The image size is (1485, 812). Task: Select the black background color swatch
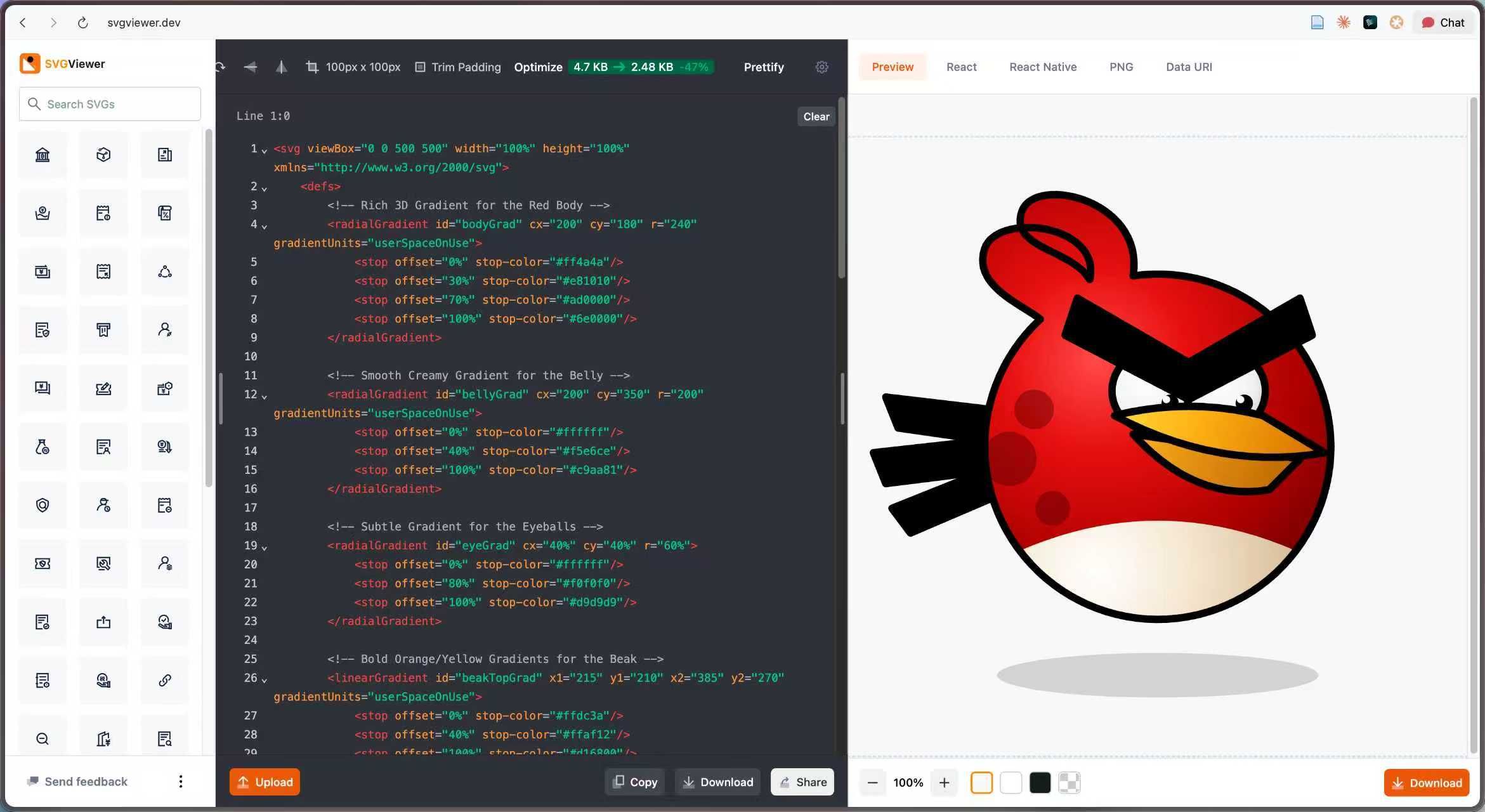click(x=1040, y=783)
